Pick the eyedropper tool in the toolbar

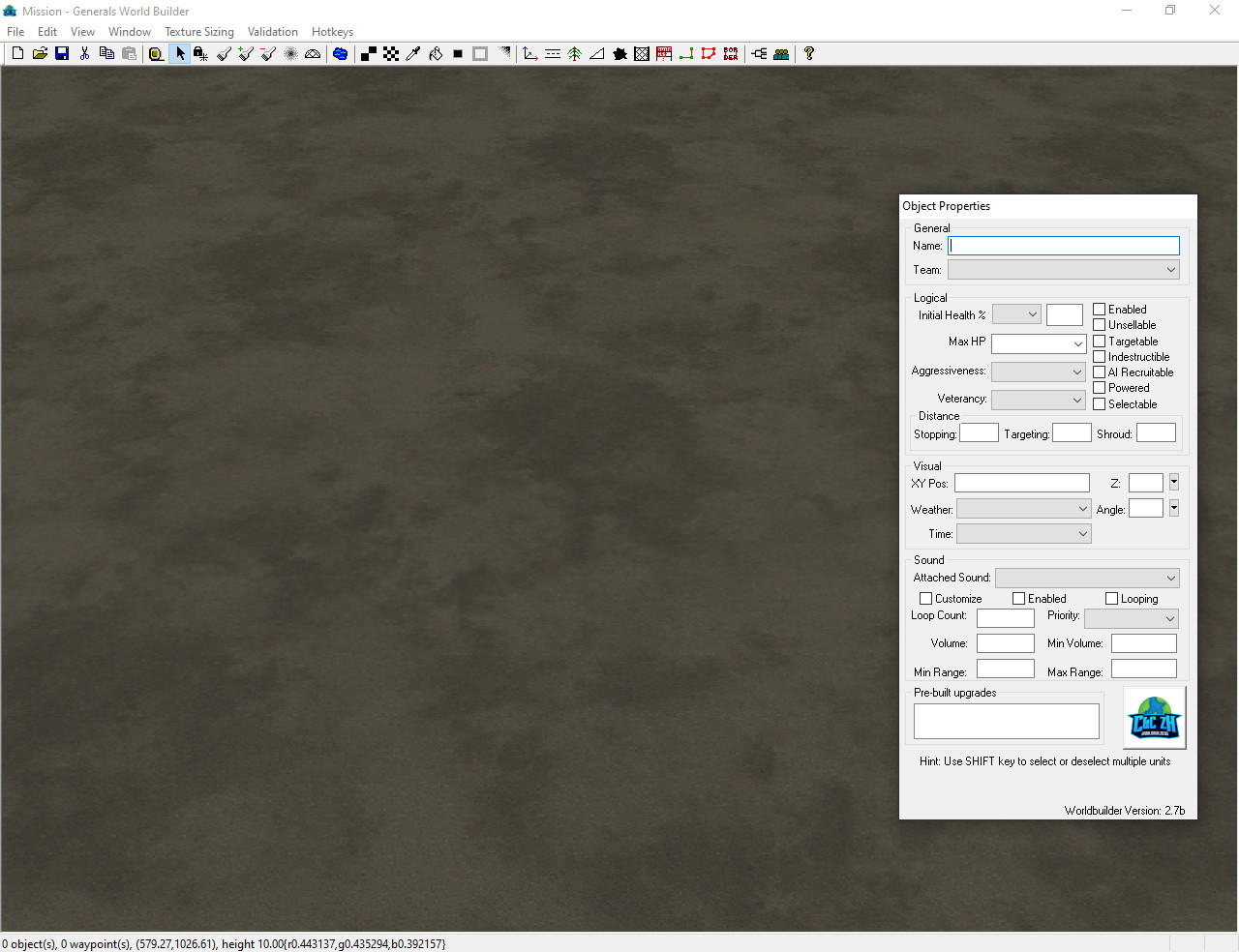(x=413, y=54)
